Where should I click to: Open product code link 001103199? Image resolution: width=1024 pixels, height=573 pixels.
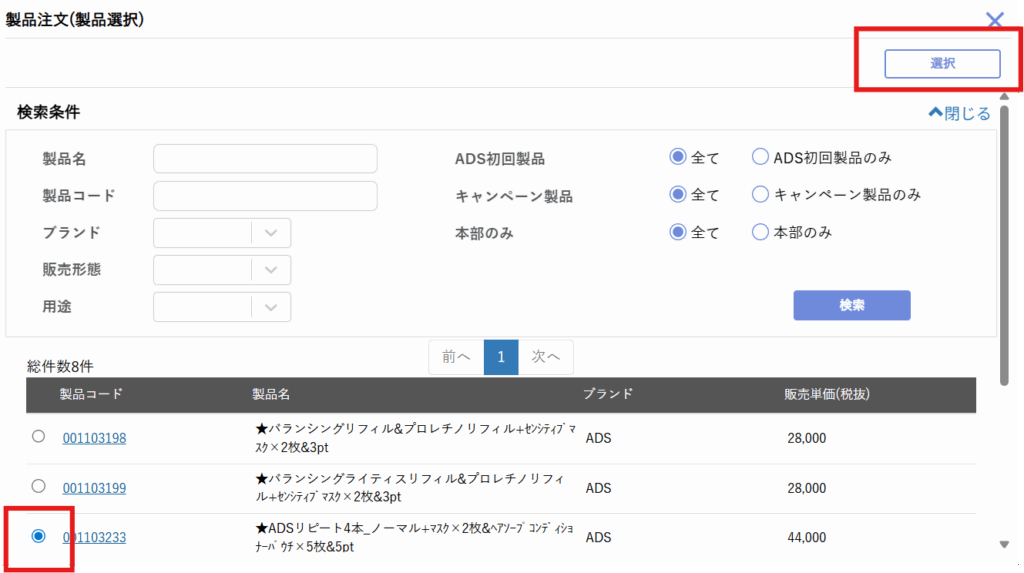tap(94, 489)
